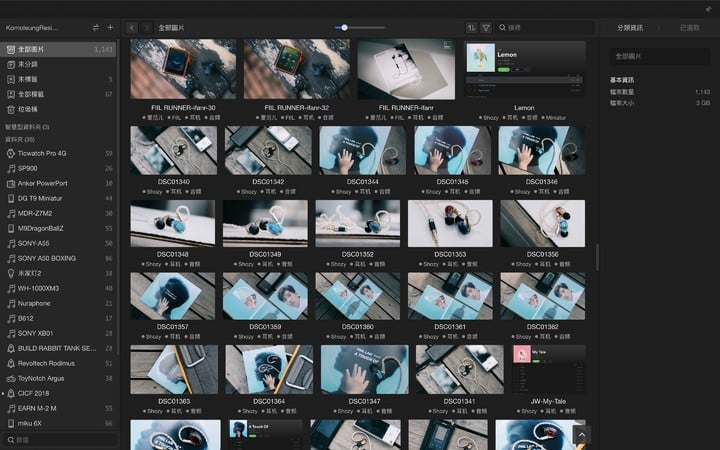The image size is (720, 450).
Task: Click the switch library icon beside KomoleungResi
Action: pyautogui.click(x=96, y=28)
